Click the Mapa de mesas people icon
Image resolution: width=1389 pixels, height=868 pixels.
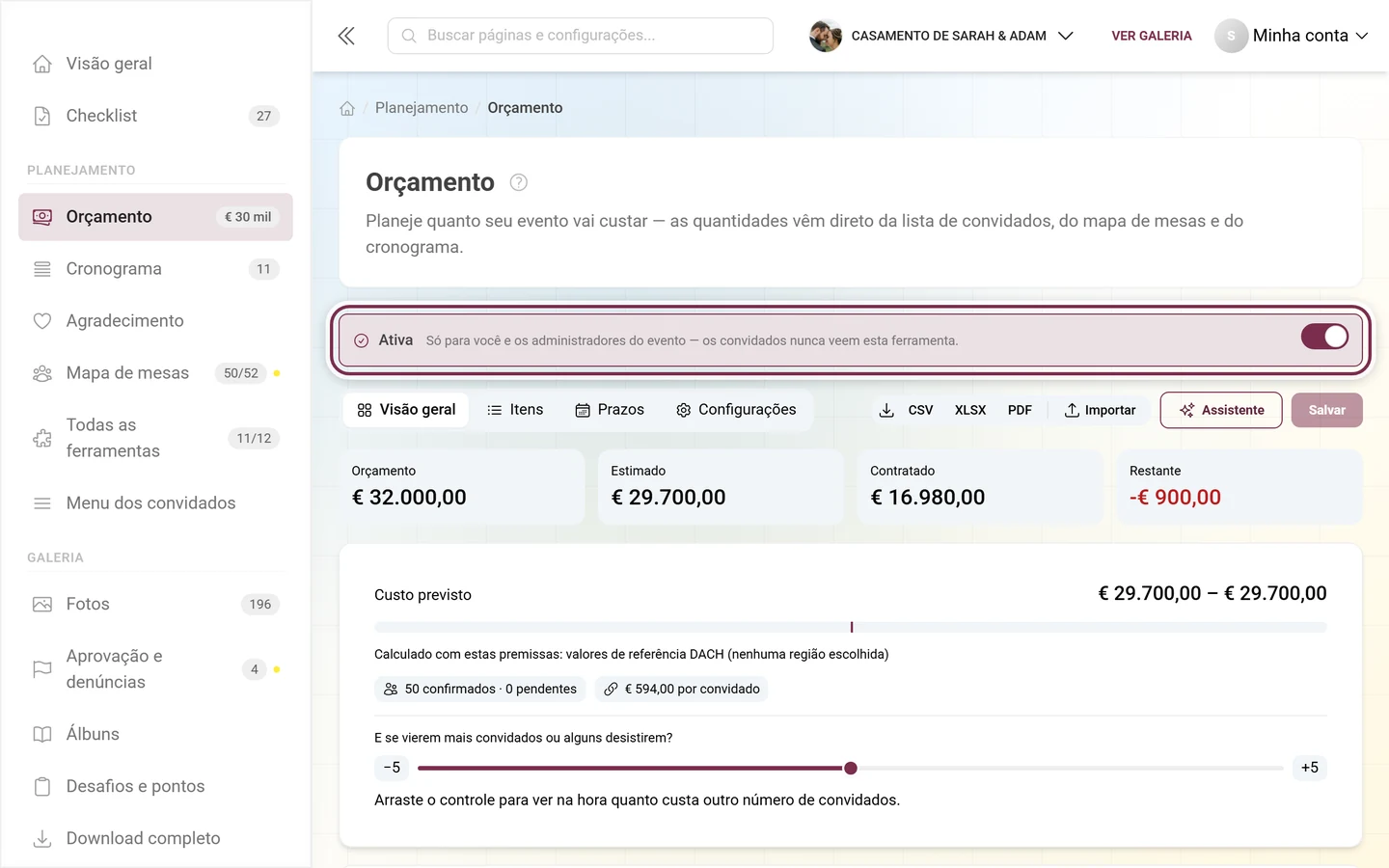pyautogui.click(x=42, y=373)
